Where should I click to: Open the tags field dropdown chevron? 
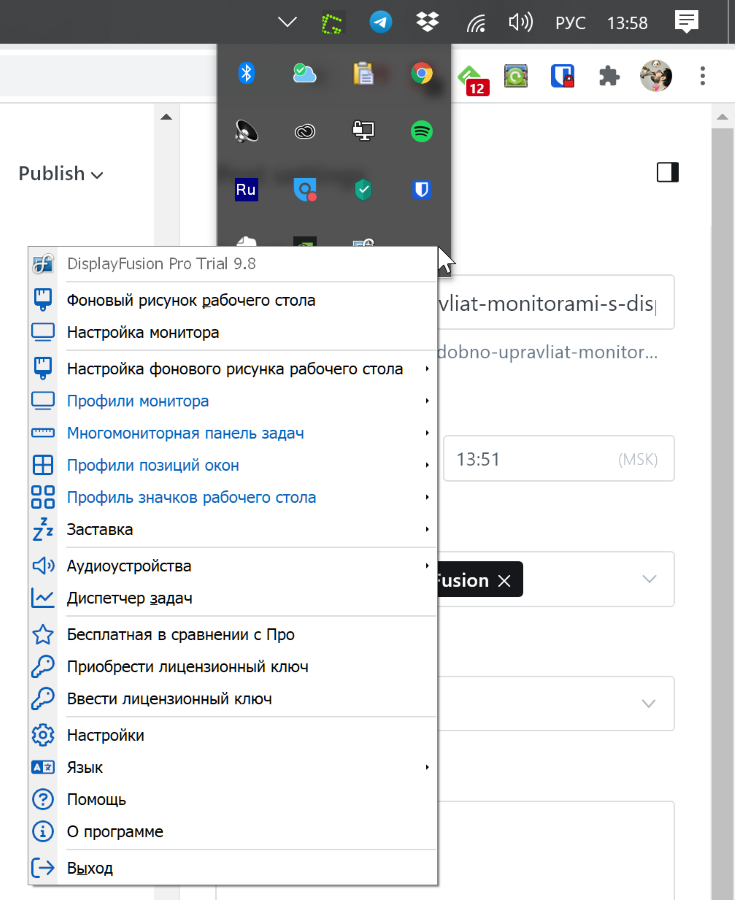[x=649, y=579]
